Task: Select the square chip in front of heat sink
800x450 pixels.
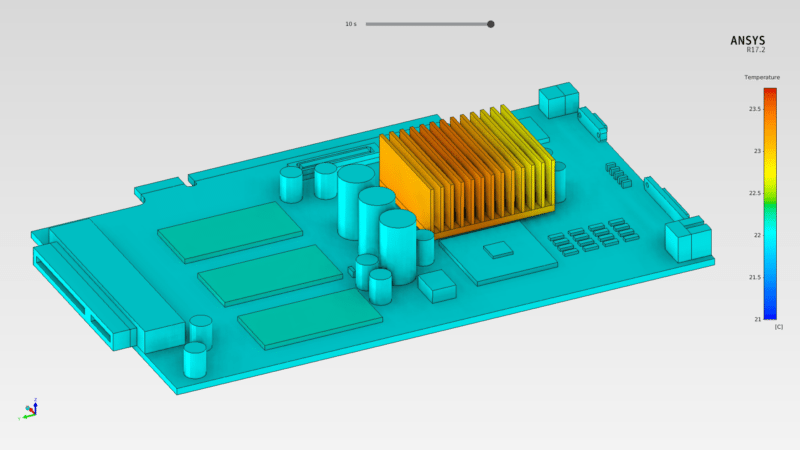Action: [497, 250]
